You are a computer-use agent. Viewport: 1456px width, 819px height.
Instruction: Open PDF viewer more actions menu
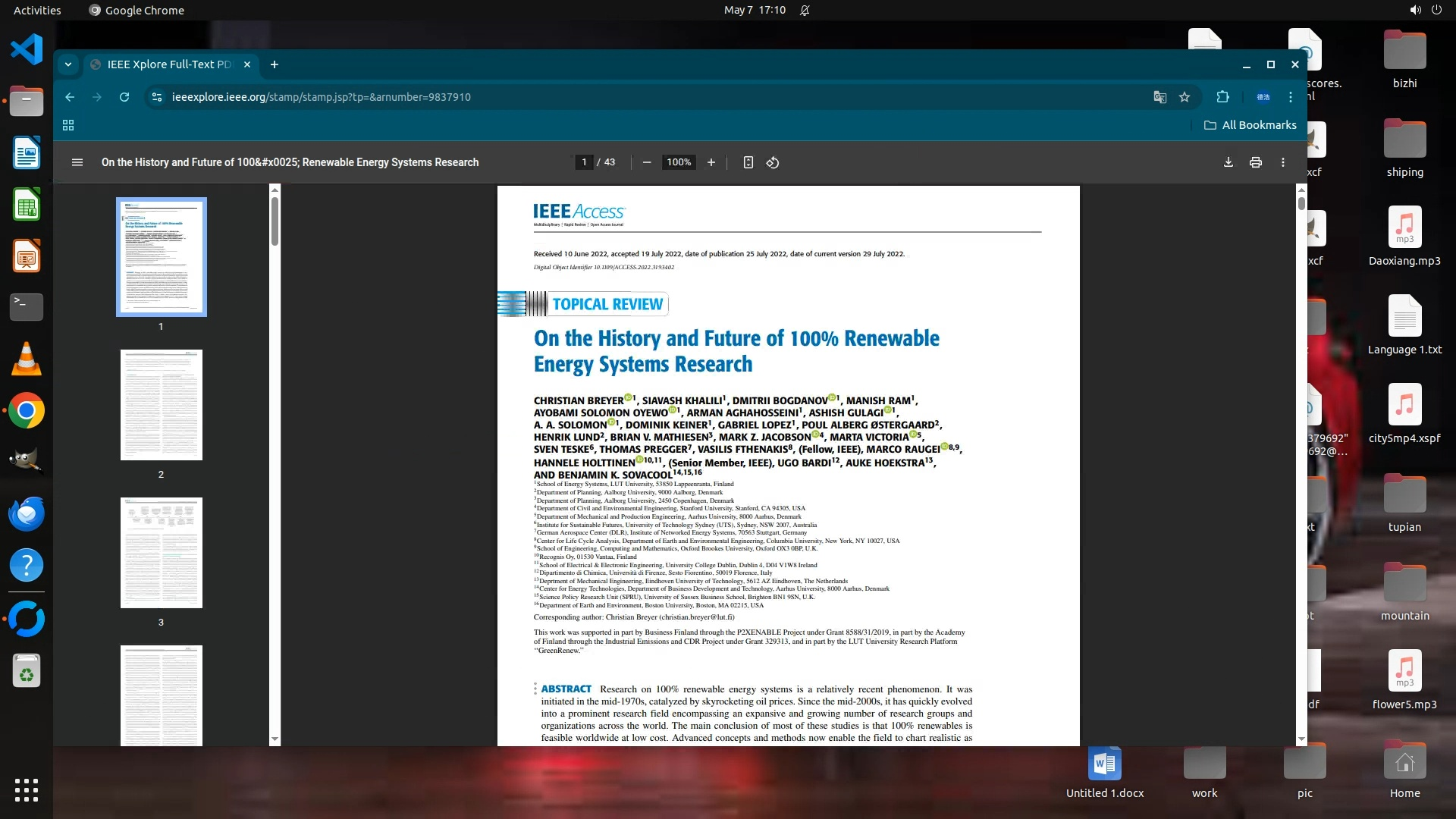coord(1282,162)
